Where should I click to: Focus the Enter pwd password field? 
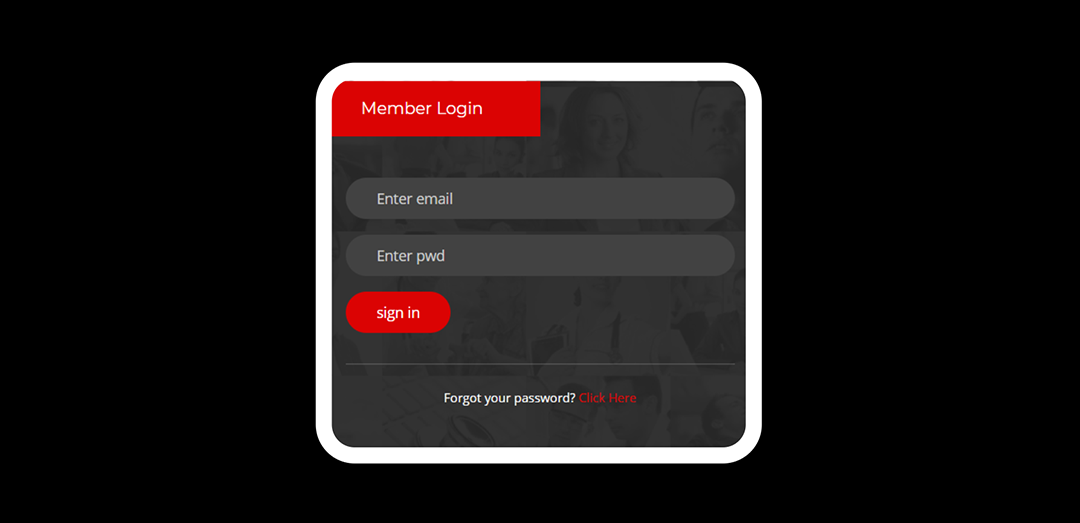pos(540,256)
